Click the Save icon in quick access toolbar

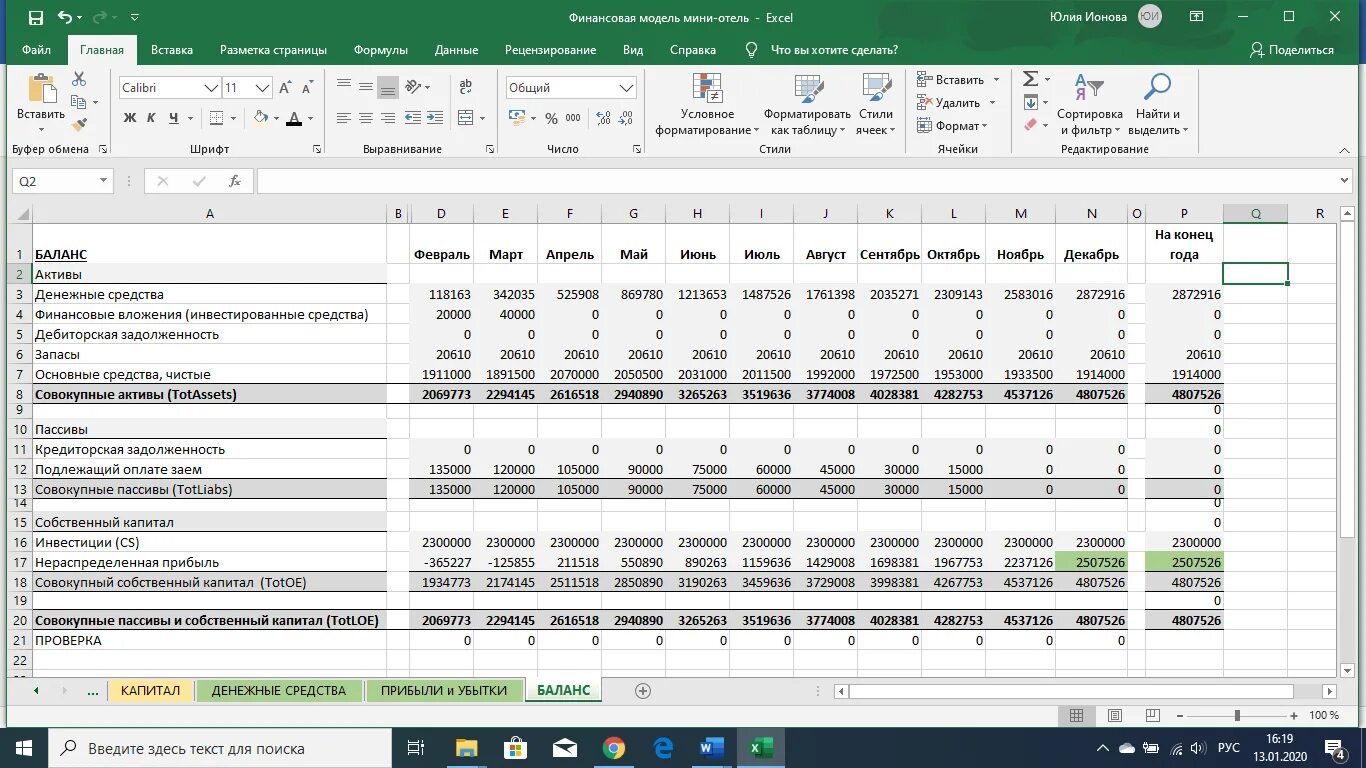[36, 17]
